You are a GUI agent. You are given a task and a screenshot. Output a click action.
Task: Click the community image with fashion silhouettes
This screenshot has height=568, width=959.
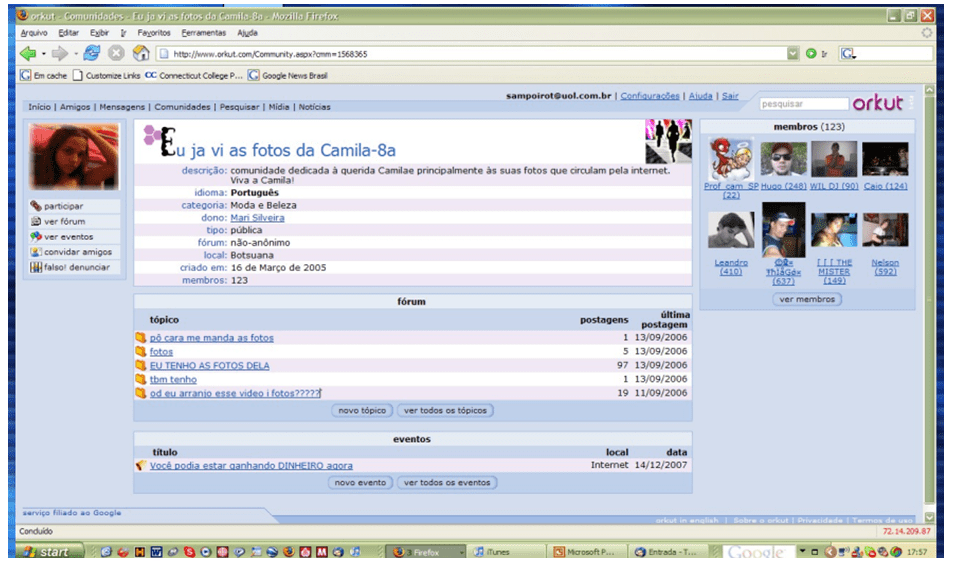tap(668, 141)
